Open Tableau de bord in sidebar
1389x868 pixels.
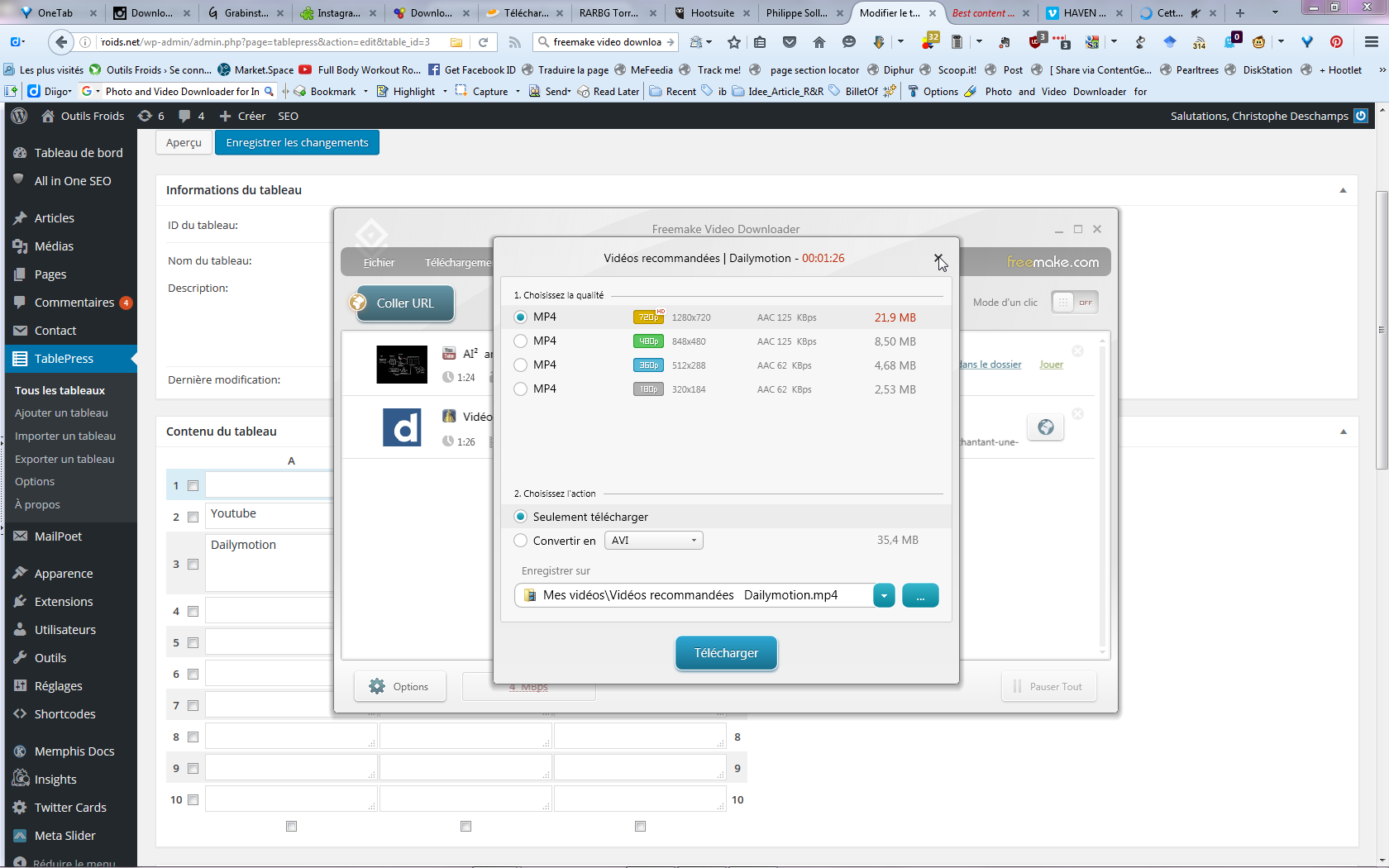click(71, 153)
